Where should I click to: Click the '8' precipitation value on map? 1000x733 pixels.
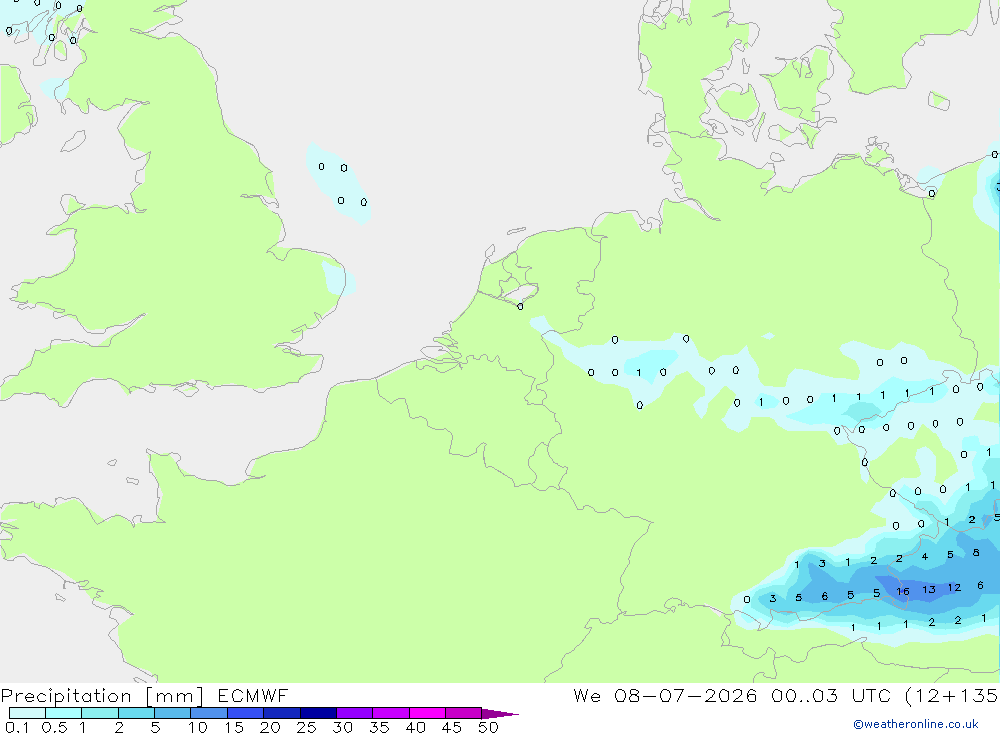pyautogui.click(x=976, y=552)
